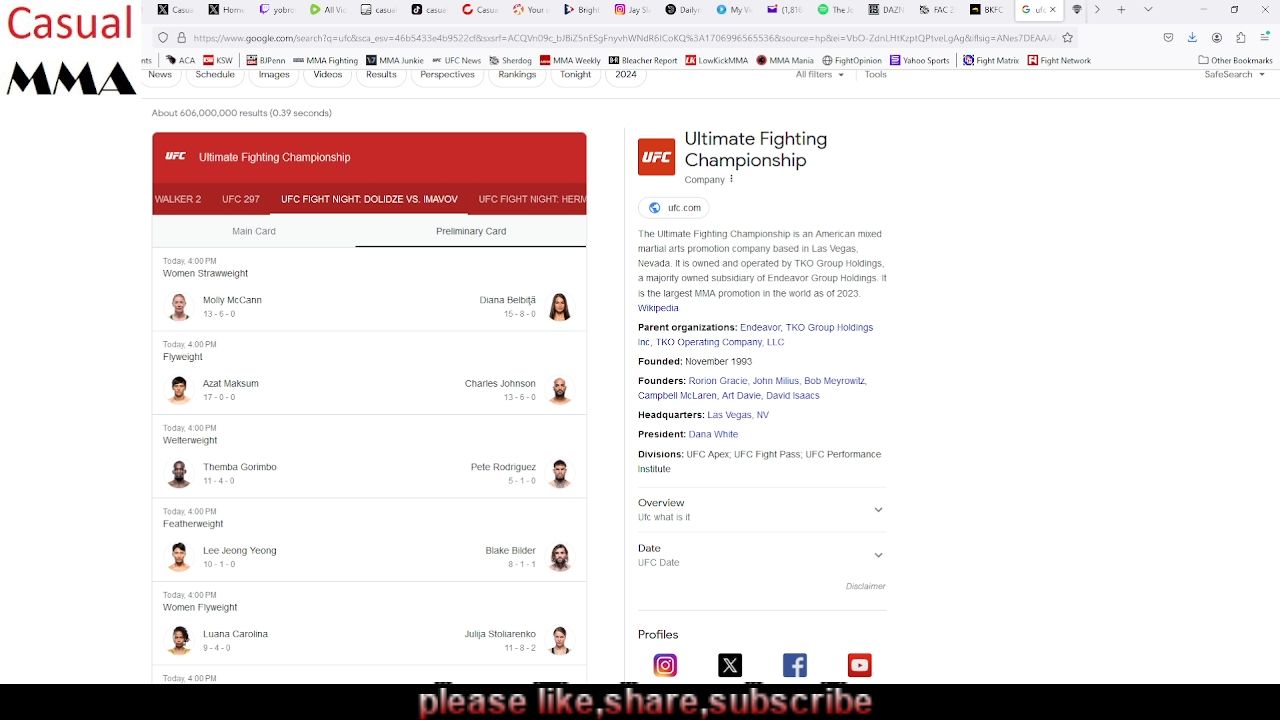Viewport: 1280px width, 720px height.
Task: Bookmark this page with the star icon
Action: tap(1068, 38)
